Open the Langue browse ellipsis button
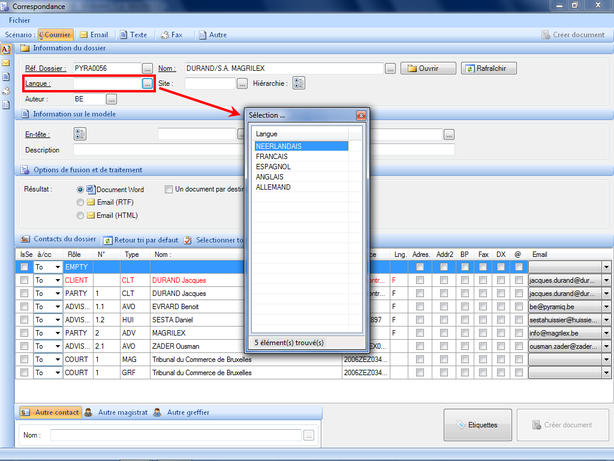614x461 pixels. [147, 84]
